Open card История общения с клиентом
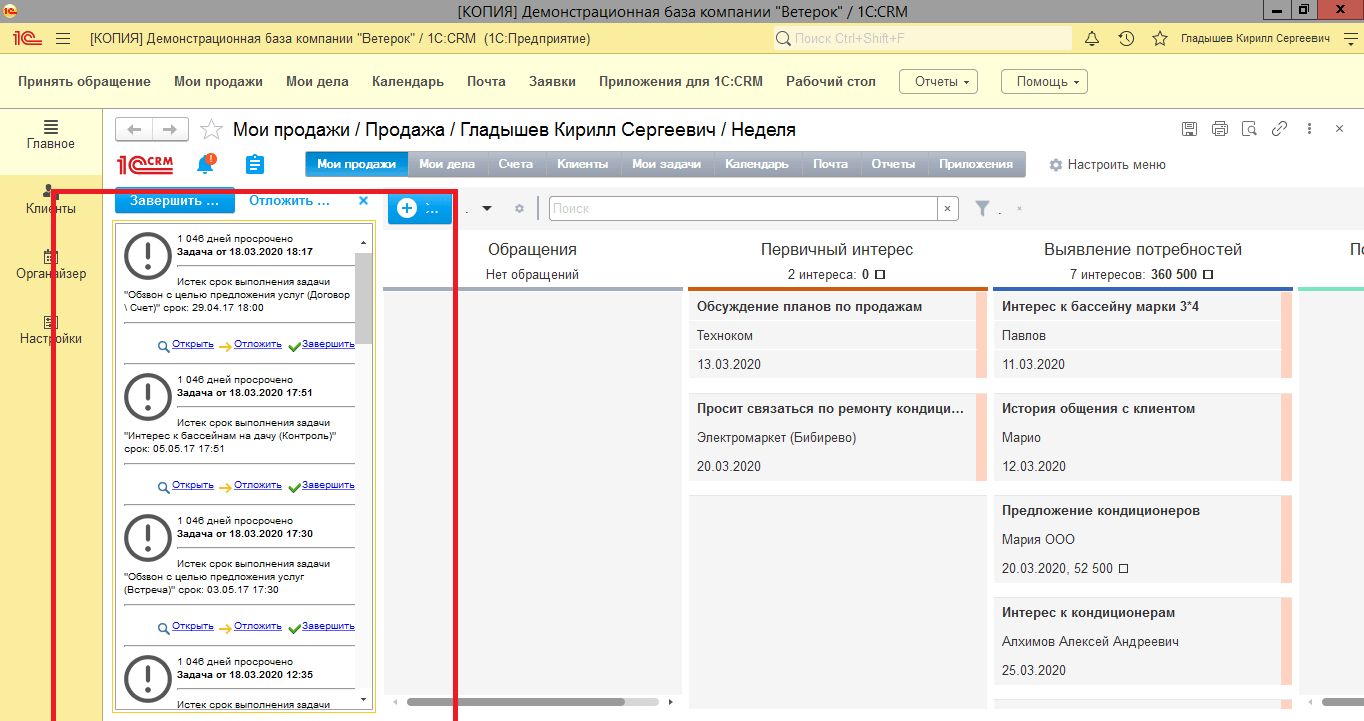 click(1142, 438)
